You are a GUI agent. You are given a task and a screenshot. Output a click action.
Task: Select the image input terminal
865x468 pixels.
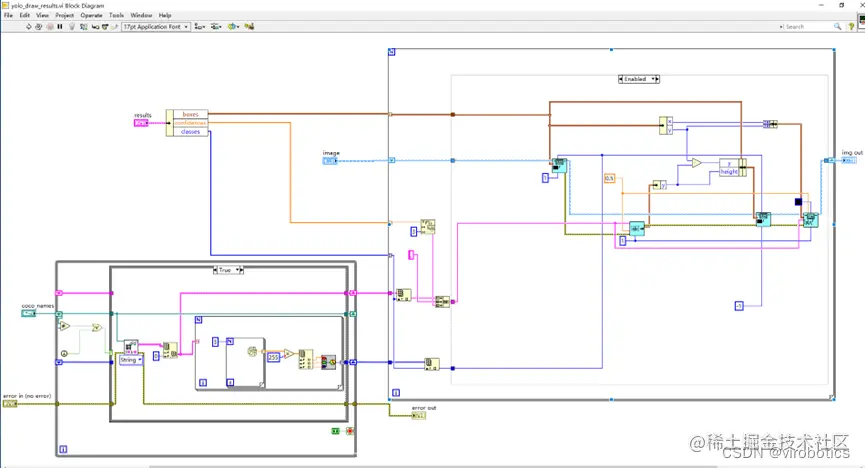coord(330,161)
